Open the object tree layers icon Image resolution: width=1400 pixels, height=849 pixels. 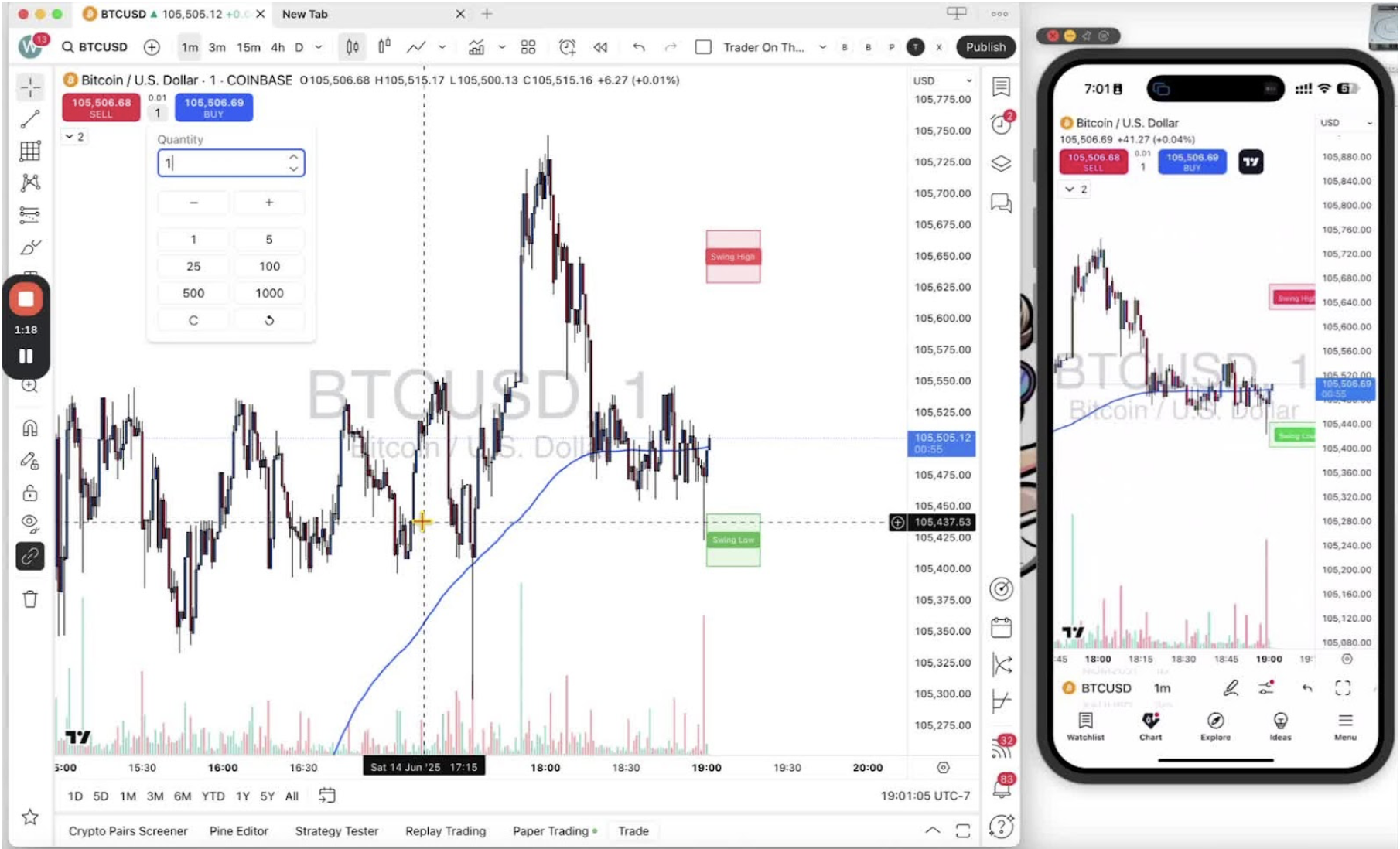pos(1001,163)
